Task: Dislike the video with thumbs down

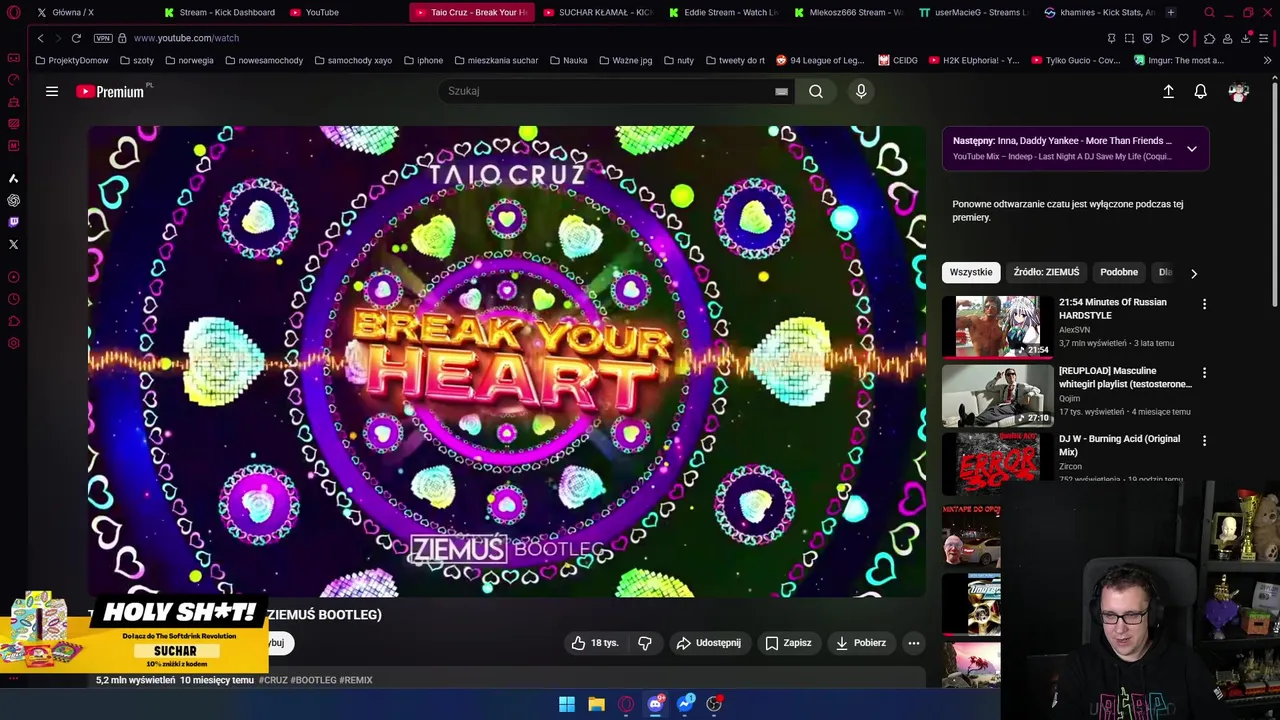Action: click(645, 643)
